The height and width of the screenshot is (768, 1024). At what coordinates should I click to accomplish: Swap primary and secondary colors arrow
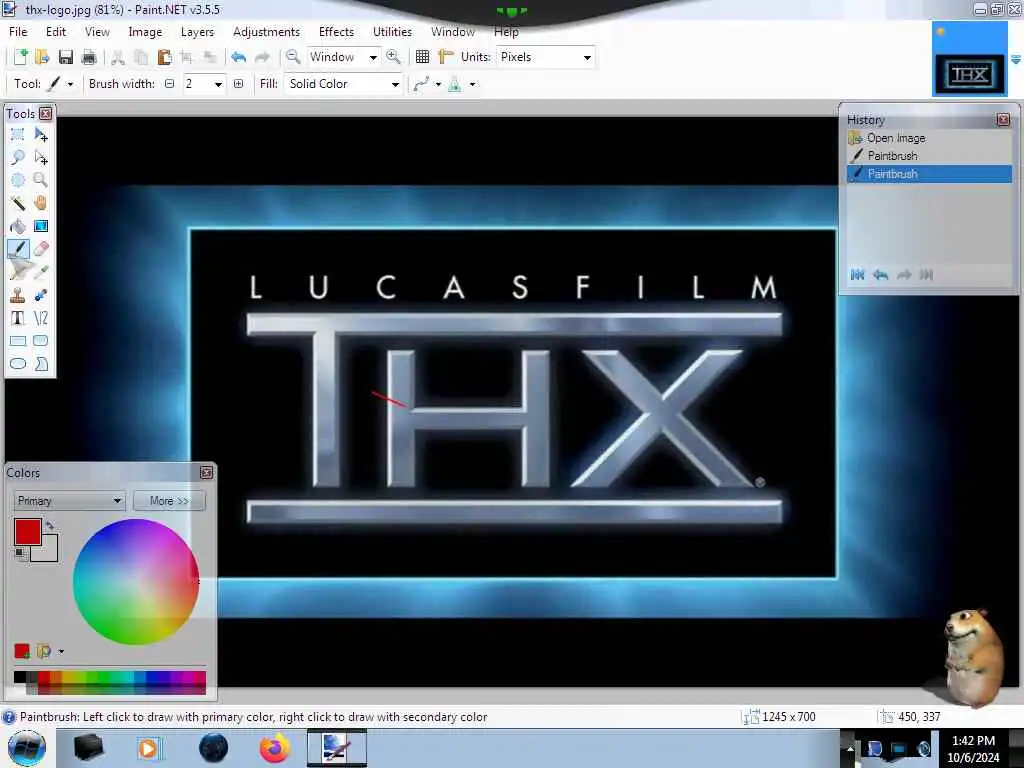pyautogui.click(x=50, y=524)
